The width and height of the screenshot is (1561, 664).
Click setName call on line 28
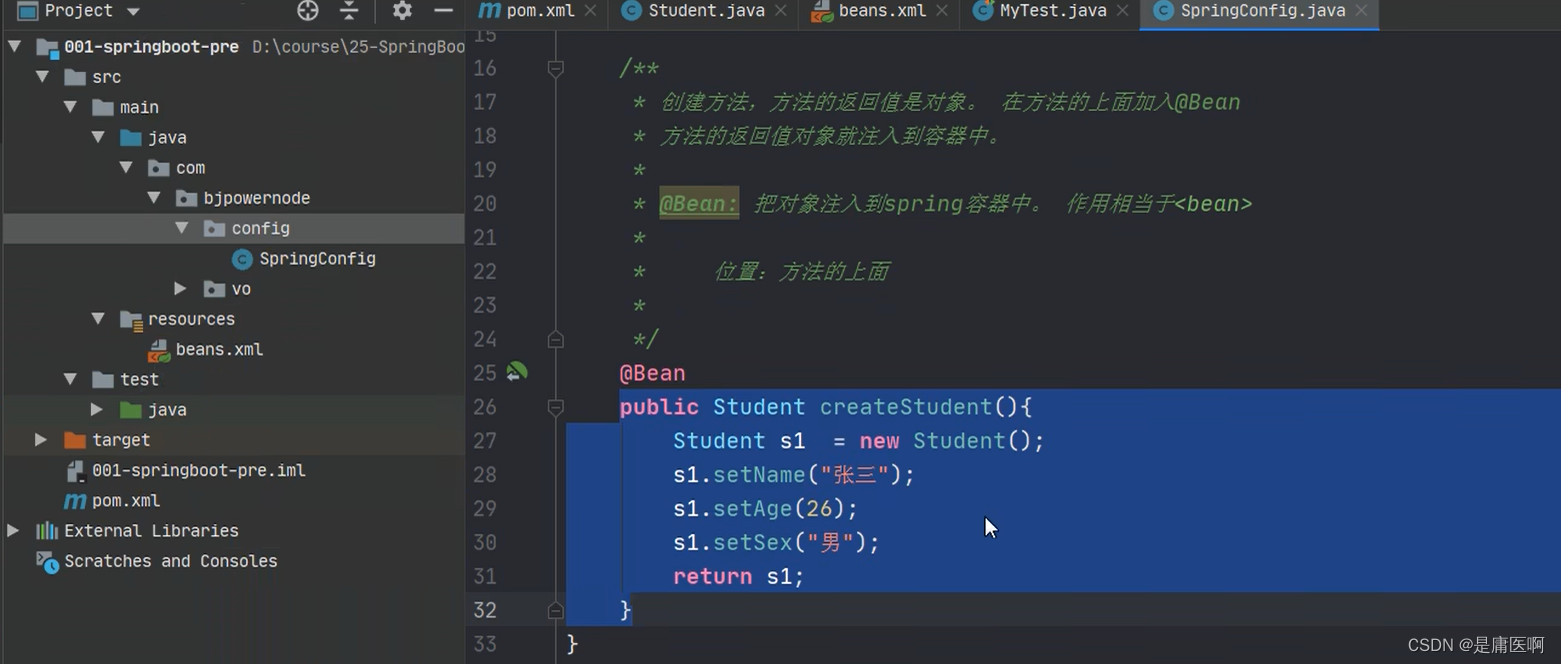pos(759,475)
